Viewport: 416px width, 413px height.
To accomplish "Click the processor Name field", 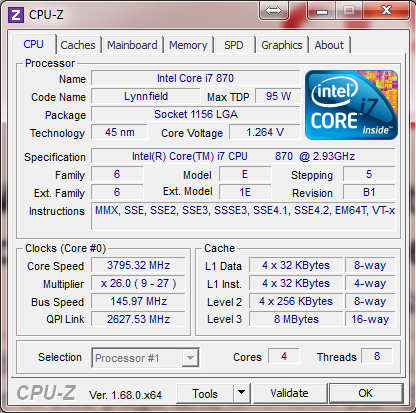I will (196, 78).
